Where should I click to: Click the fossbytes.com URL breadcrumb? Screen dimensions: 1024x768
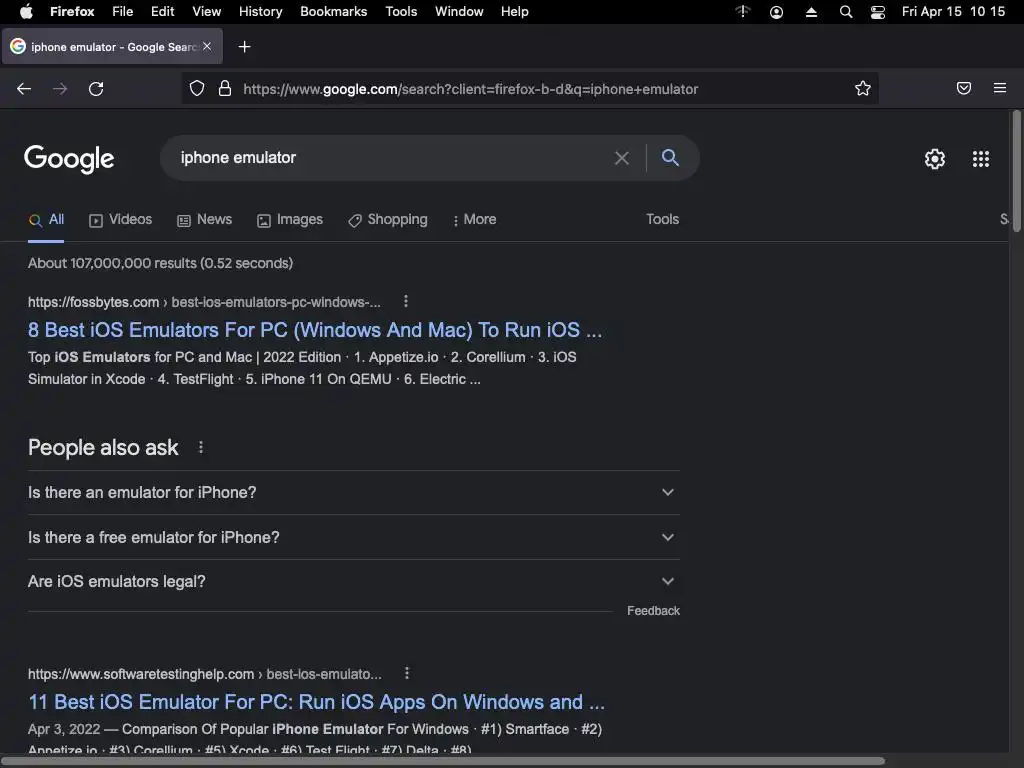point(204,302)
